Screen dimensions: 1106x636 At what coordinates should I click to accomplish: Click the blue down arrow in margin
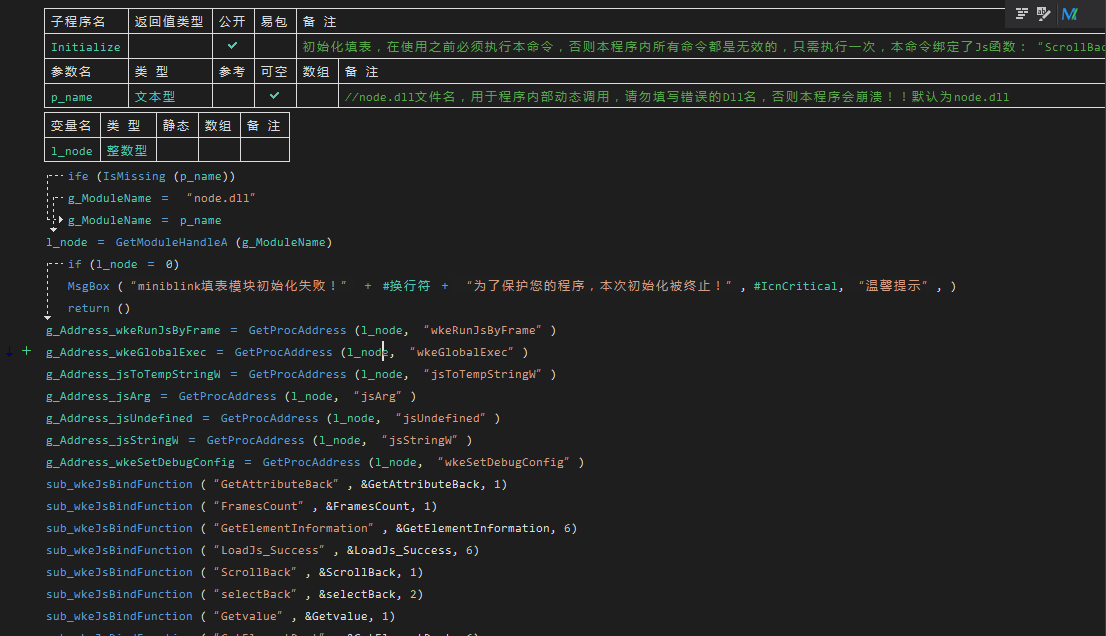click(10, 352)
